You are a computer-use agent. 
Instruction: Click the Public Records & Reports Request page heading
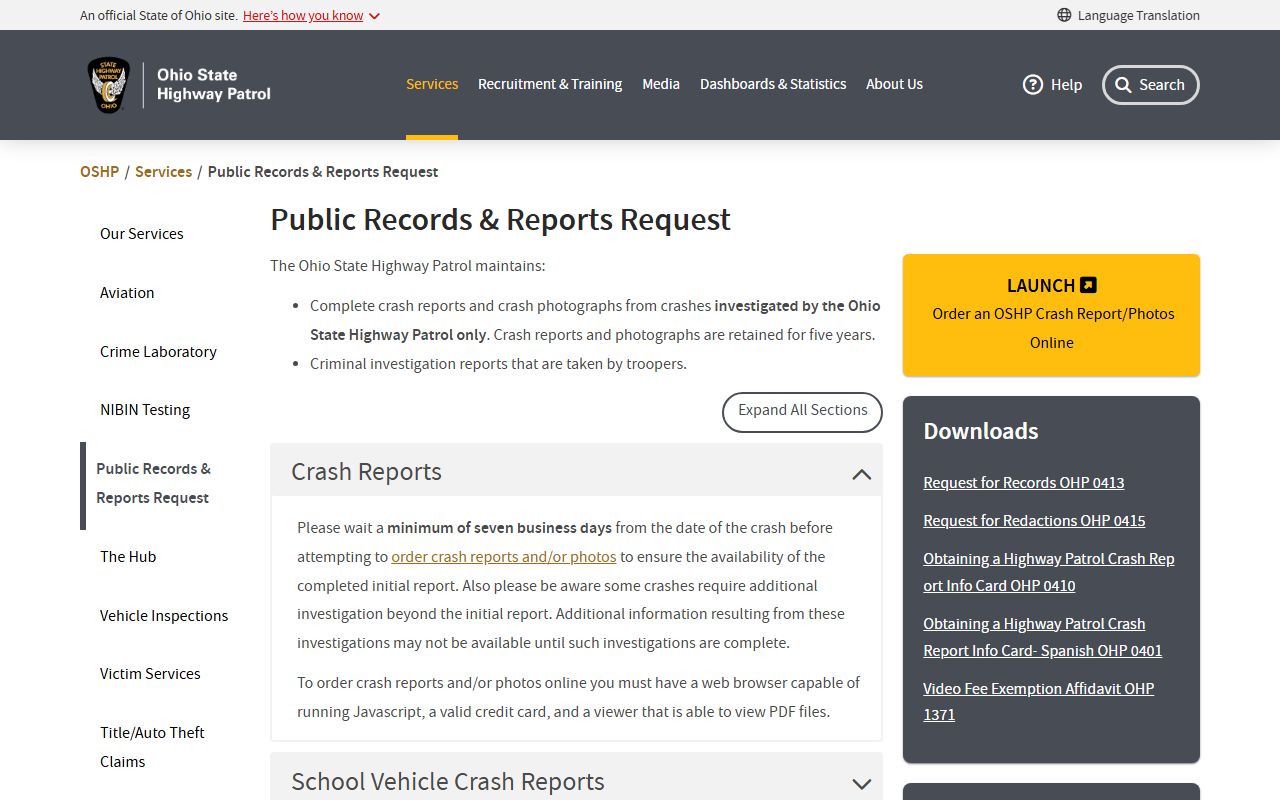point(500,220)
